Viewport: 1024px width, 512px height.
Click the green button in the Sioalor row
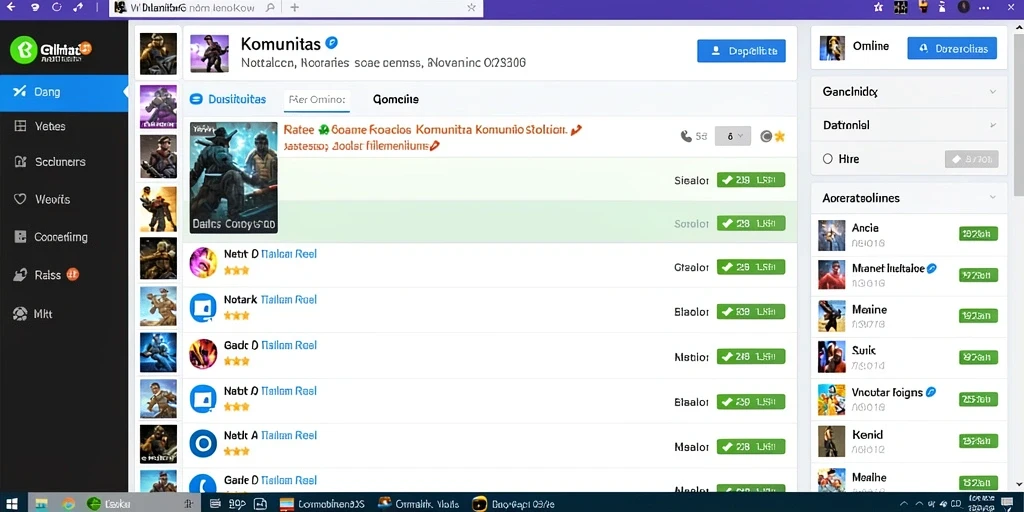[751, 180]
